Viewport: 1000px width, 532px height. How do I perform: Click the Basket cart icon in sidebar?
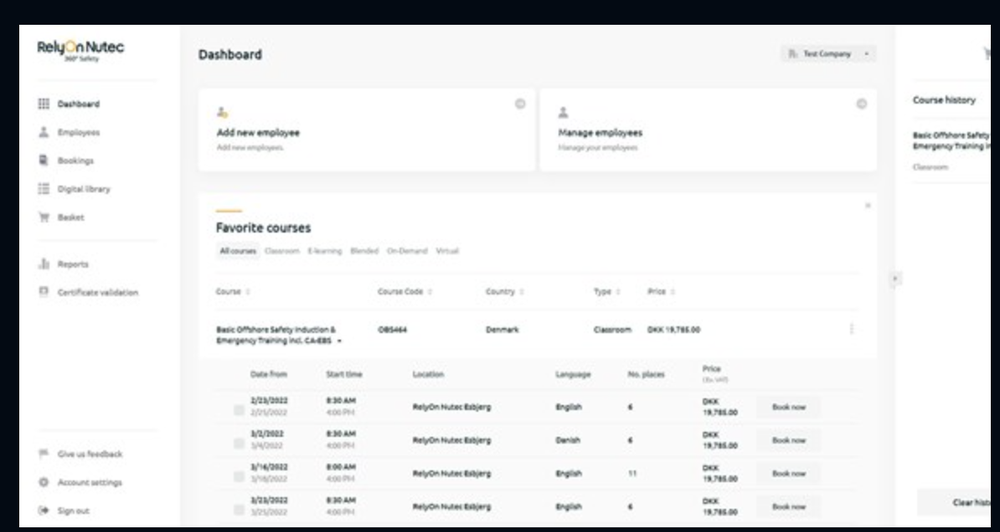(x=43, y=217)
